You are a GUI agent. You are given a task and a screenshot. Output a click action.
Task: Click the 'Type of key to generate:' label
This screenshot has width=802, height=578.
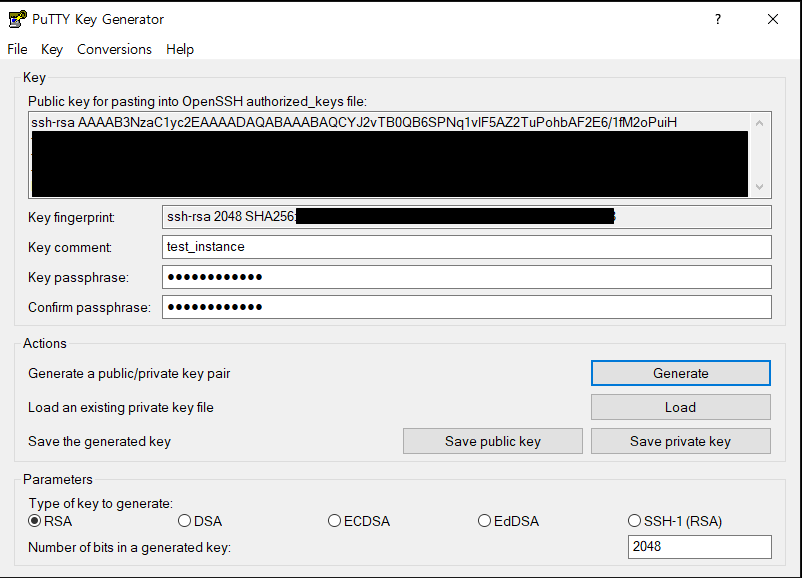point(101,503)
